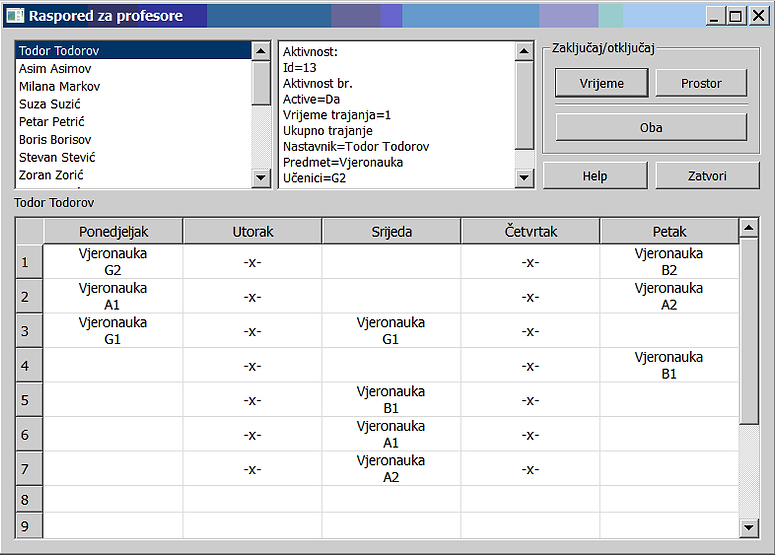Image resolution: width=775 pixels, height=555 pixels.
Task: Select teacher Zoran Zorić
Action: pos(134,175)
